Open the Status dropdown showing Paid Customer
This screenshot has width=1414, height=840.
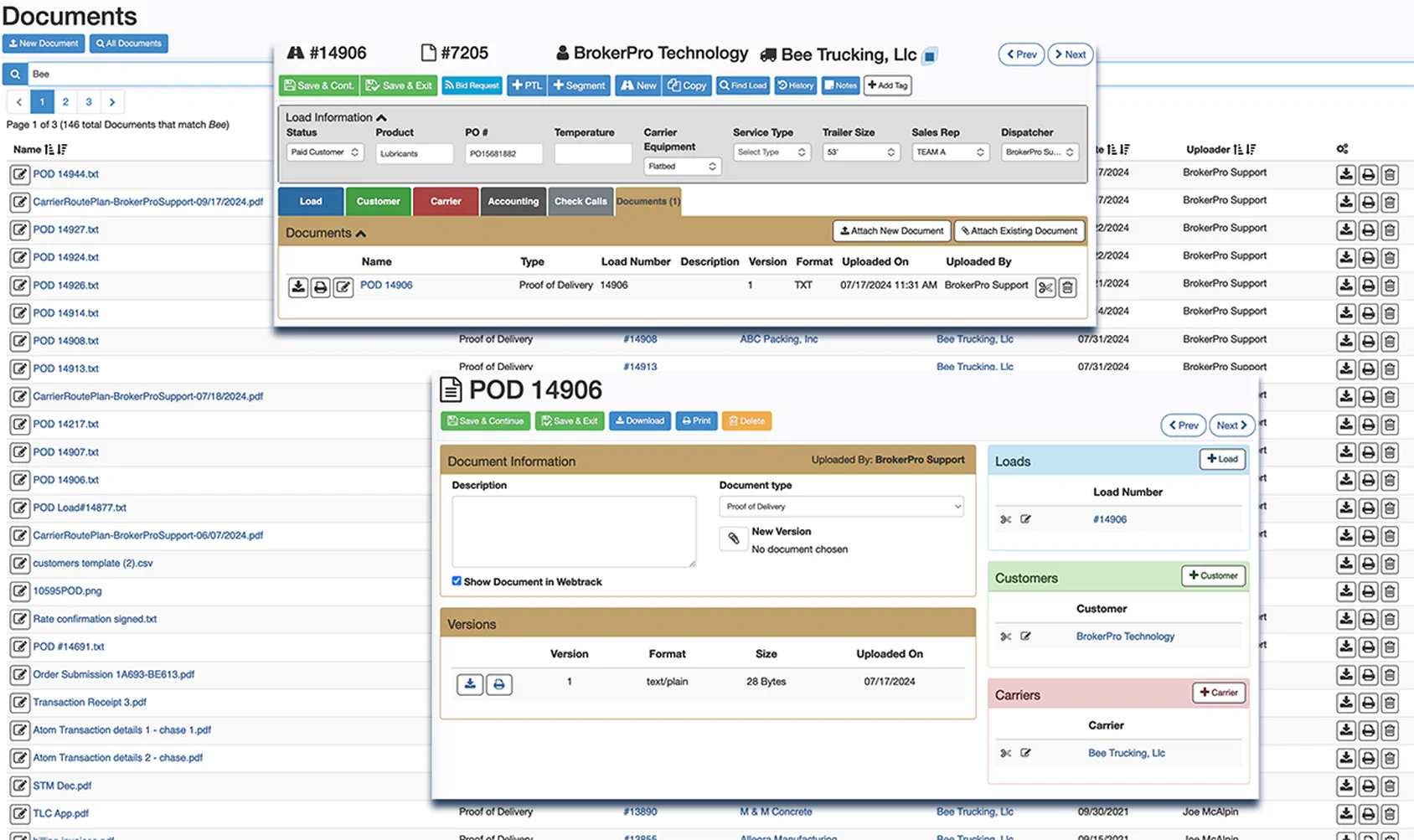pos(325,152)
